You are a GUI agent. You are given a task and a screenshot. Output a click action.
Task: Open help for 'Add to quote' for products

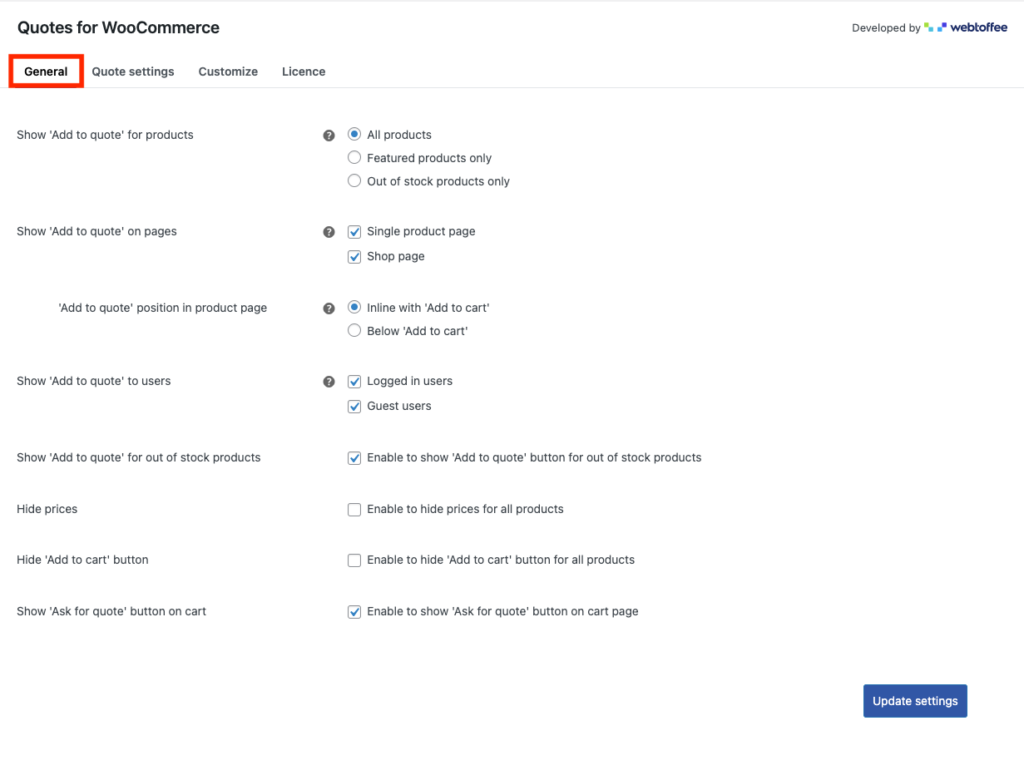328,135
